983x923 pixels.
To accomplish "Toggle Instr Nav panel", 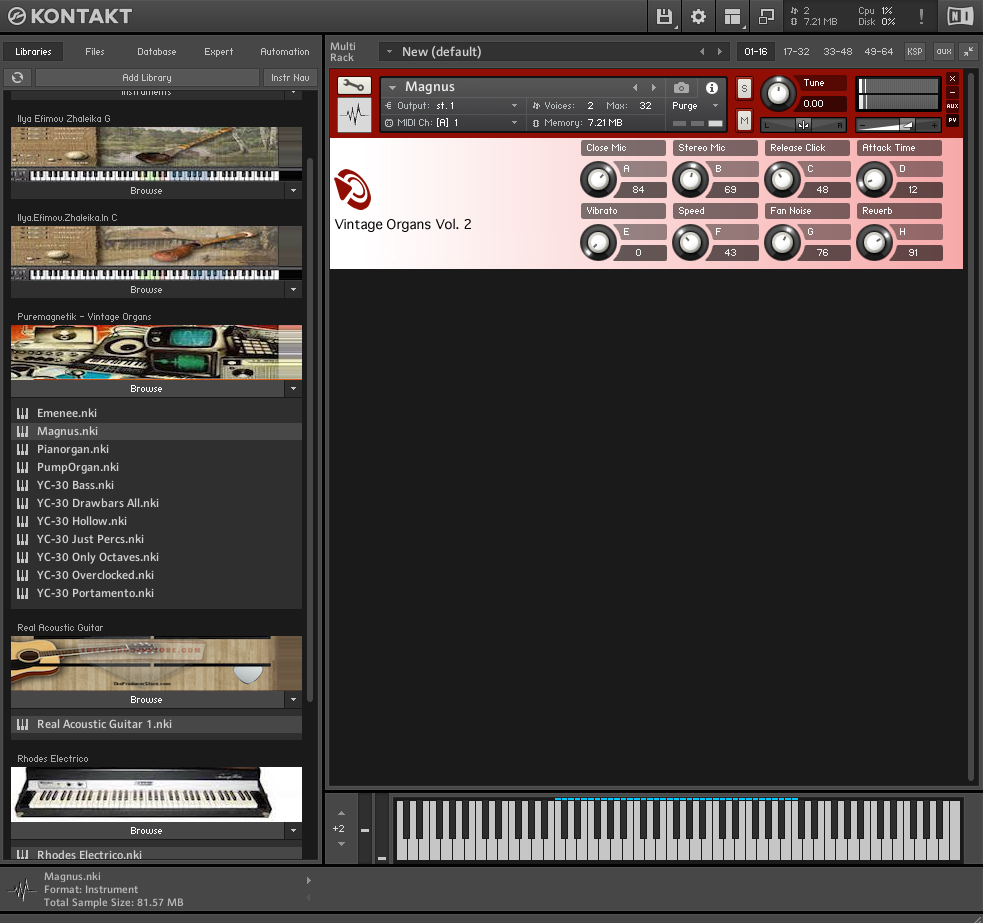I will (290, 77).
